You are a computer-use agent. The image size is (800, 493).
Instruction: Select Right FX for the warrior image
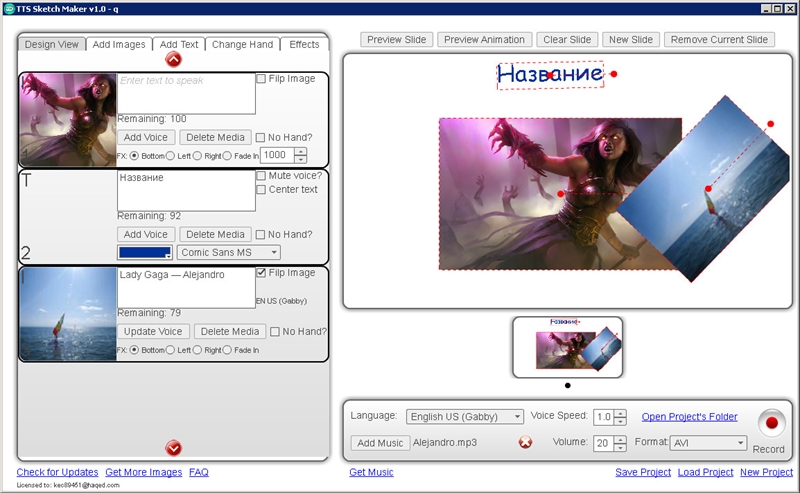(197, 156)
